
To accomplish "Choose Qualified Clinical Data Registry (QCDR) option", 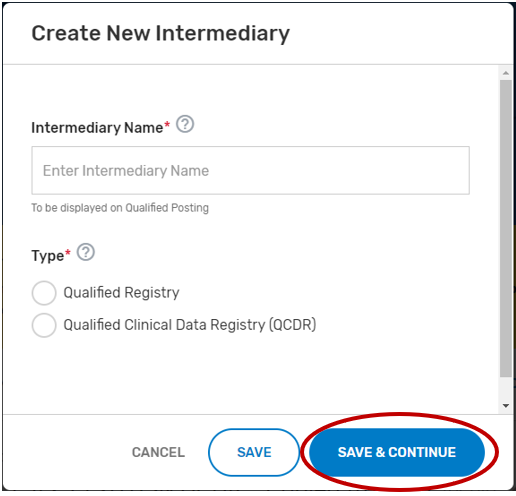I will pos(44,325).
